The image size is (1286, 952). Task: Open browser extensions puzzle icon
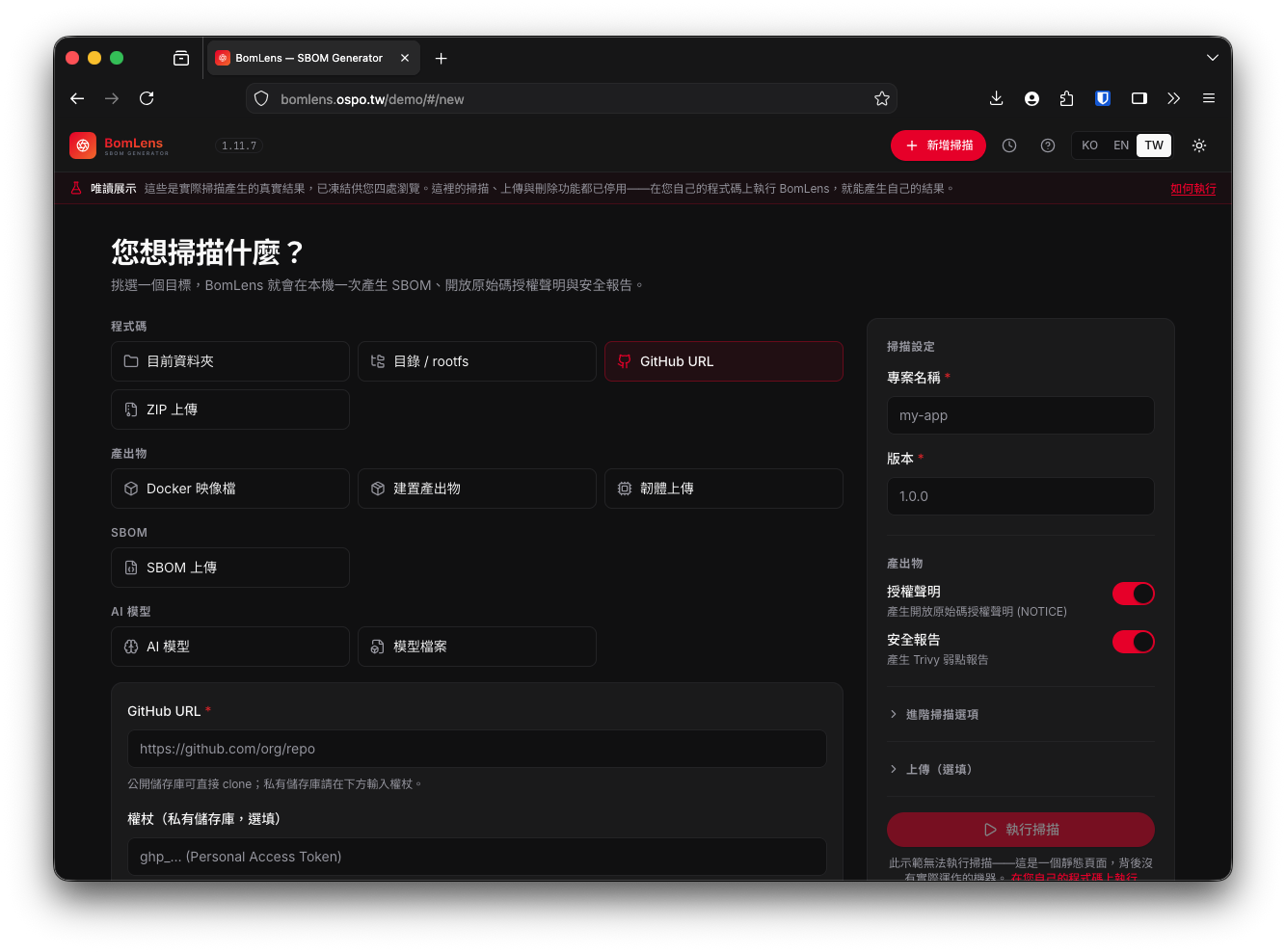point(1066,98)
